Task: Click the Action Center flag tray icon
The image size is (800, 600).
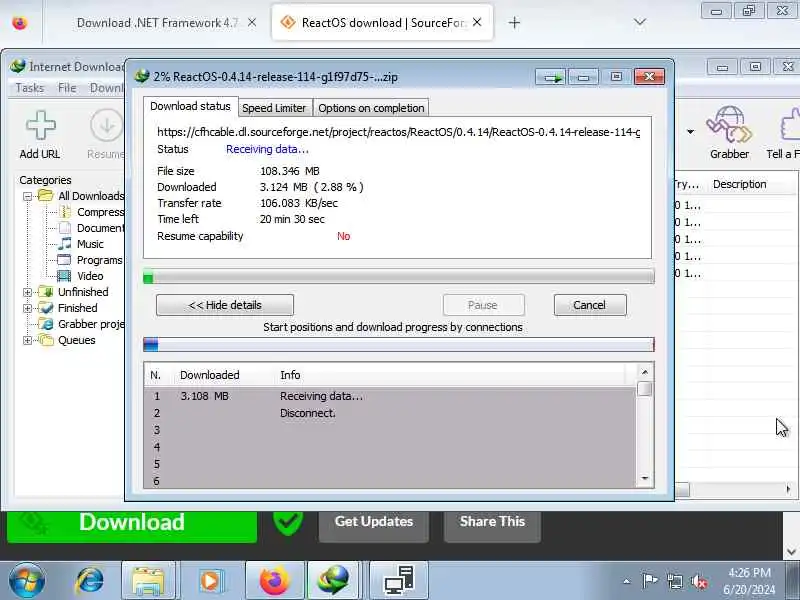Action: click(649, 581)
